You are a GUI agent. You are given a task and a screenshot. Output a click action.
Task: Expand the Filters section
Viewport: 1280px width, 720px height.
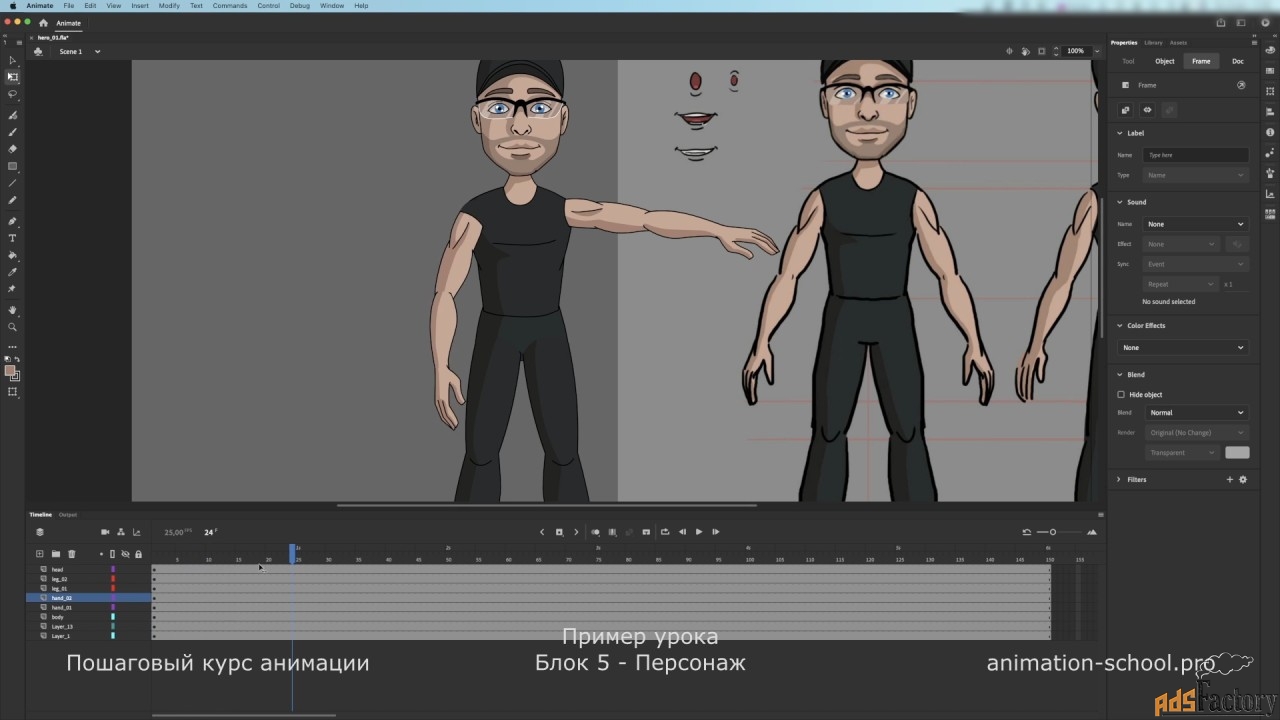(x=1120, y=480)
